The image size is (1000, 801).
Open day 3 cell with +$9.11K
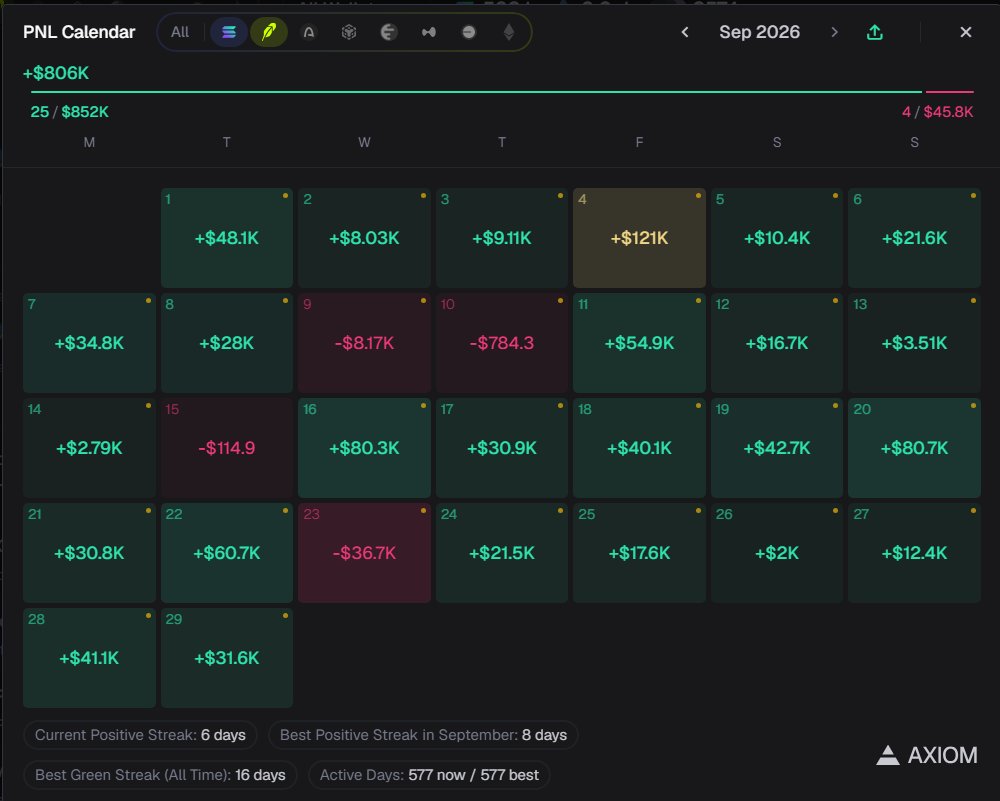point(502,238)
